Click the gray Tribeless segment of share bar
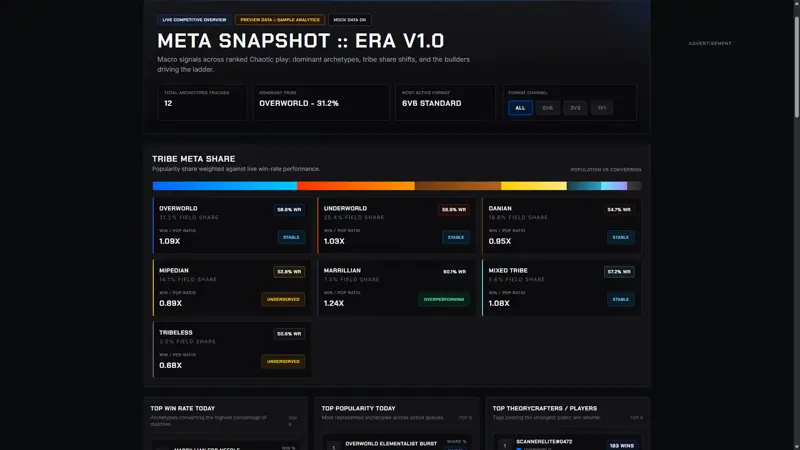Viewport: 800px width, 450px height. point(634,186)
